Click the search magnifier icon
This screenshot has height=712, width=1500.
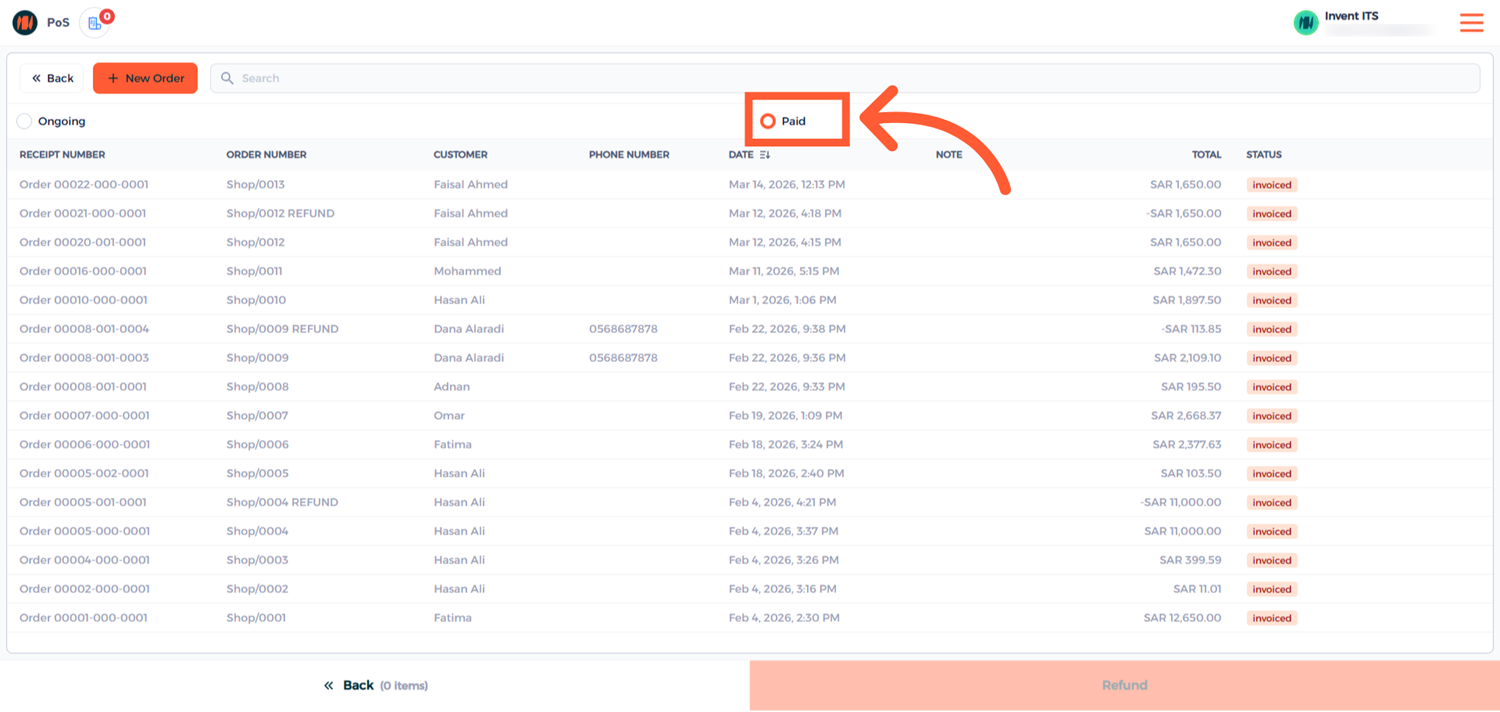coord(227,78)
